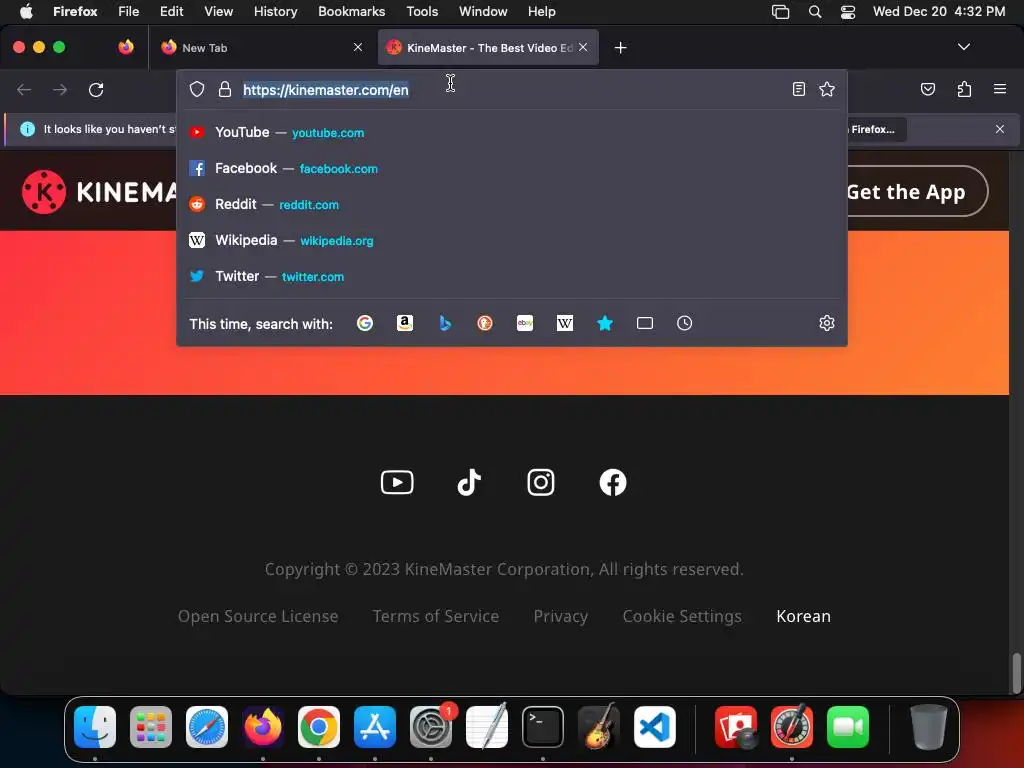Search with Google in address bar
1024x768 pixels.
pos(364,323)
